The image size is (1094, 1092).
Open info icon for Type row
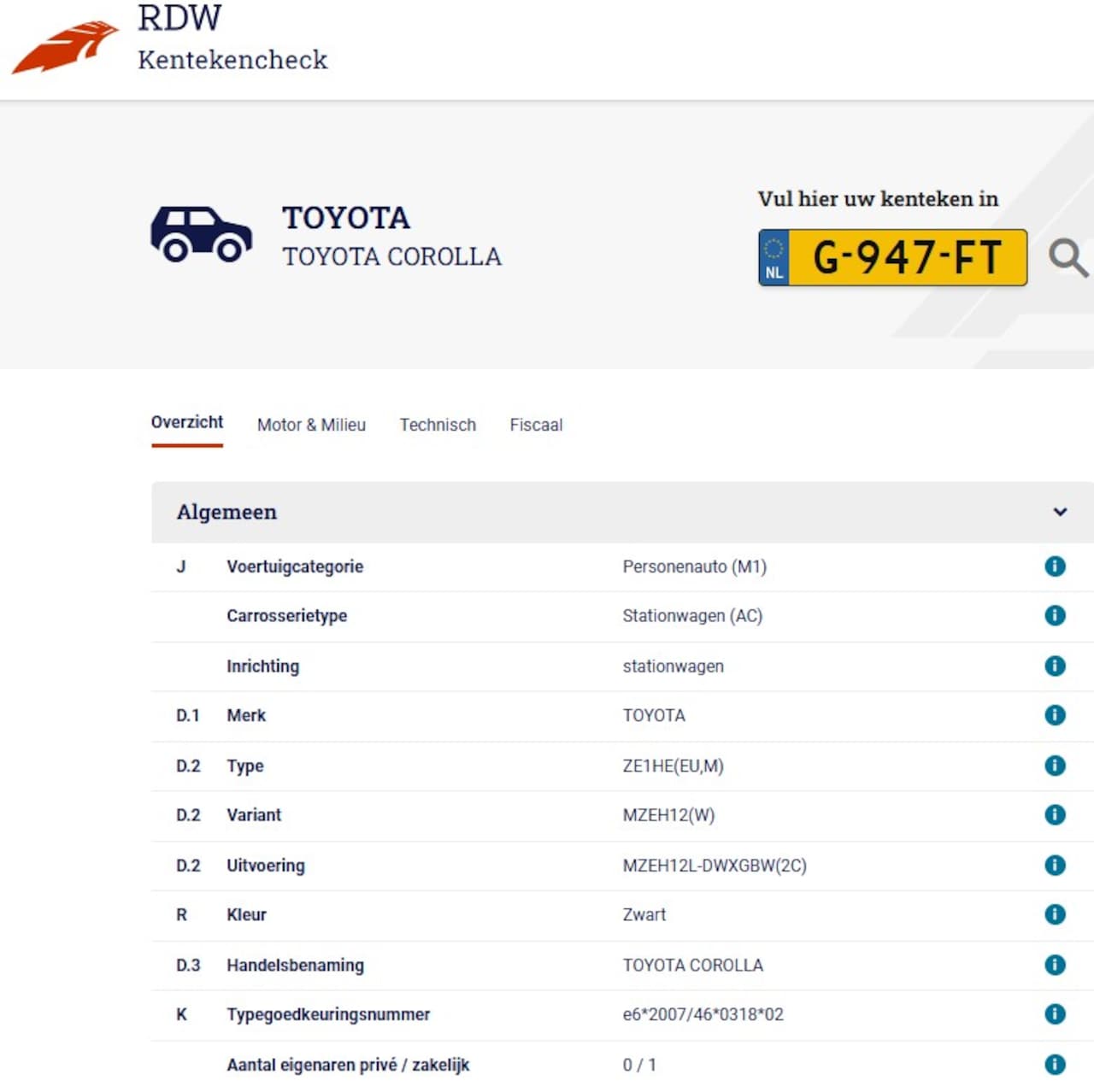(x=1055, y=766)
